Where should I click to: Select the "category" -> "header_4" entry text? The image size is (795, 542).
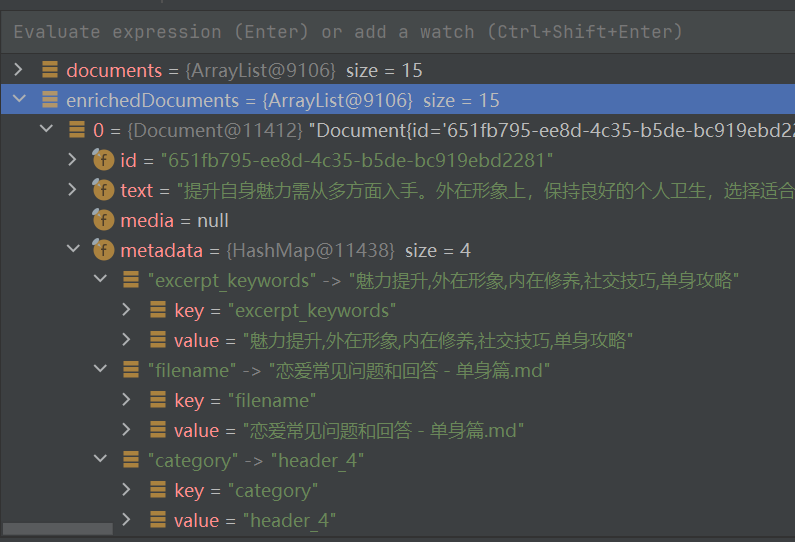[256, 460]
